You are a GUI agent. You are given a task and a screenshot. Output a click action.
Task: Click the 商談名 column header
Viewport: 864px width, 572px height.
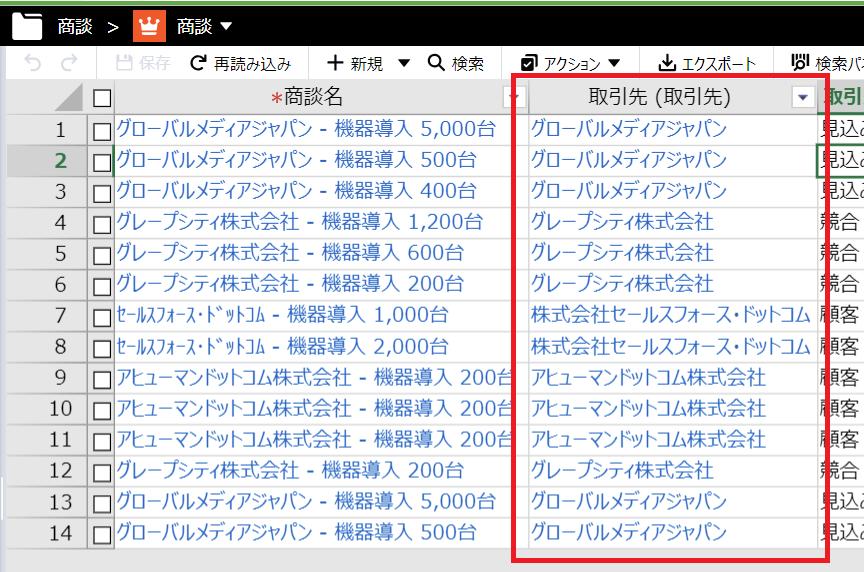(307, 97)
